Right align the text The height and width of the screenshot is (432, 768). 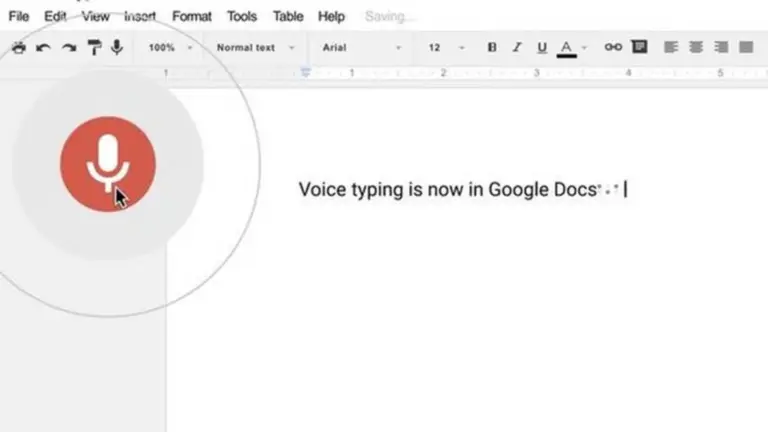pos(721,47)
